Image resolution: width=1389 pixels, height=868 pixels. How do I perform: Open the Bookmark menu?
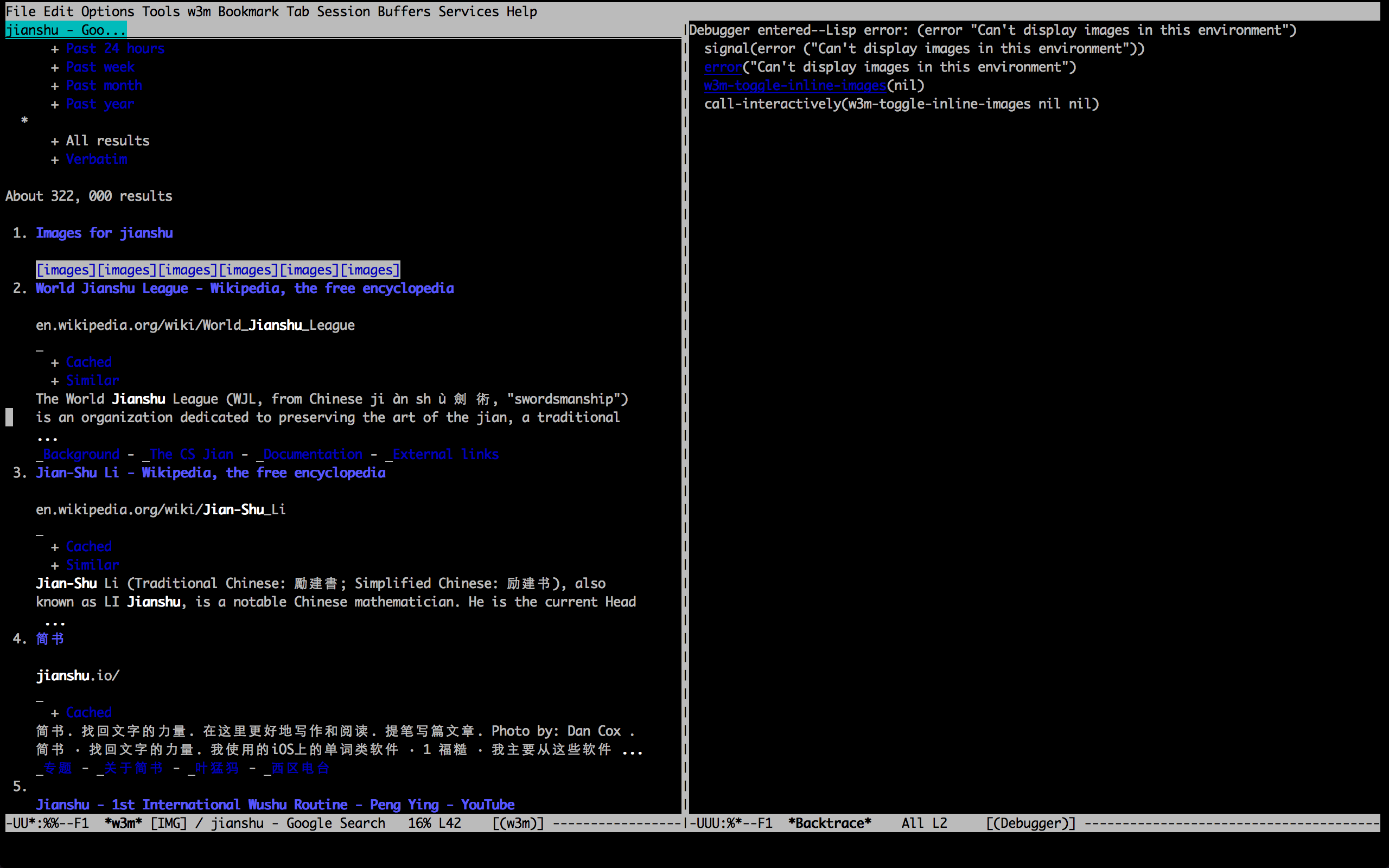coord(248,11)
